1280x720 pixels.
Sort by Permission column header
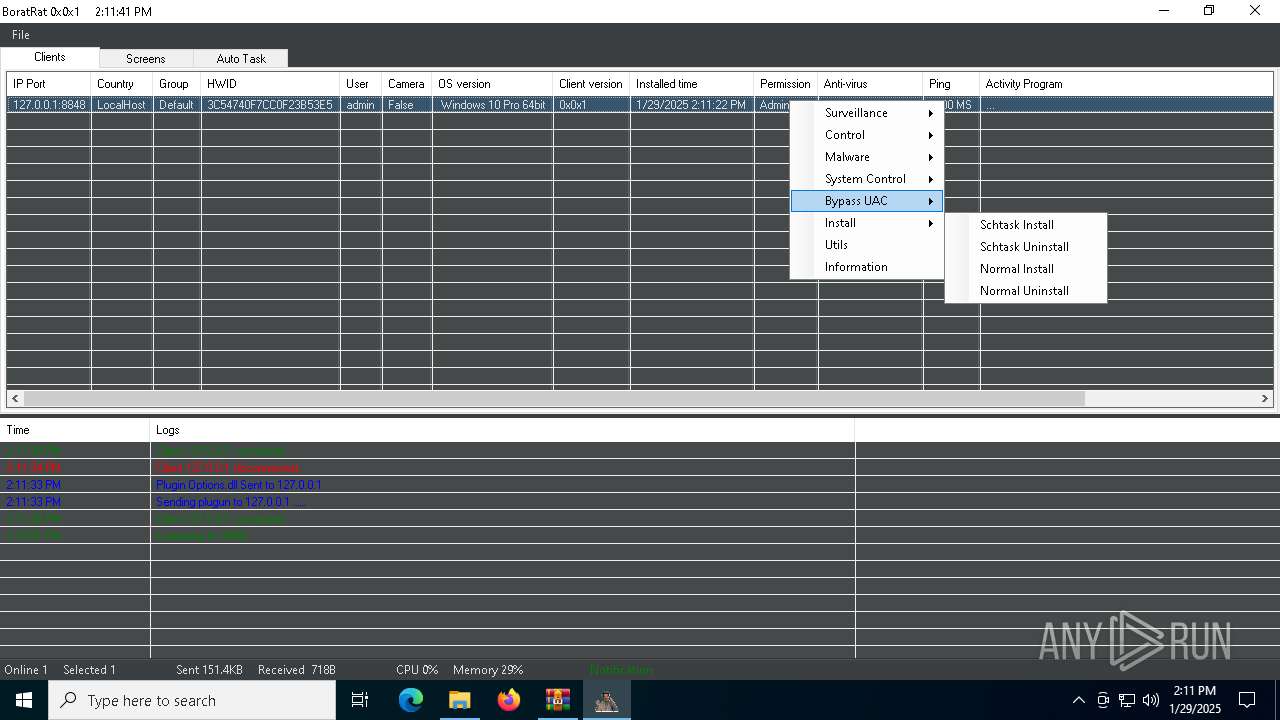pyautogui.click(x=785, y=84)
